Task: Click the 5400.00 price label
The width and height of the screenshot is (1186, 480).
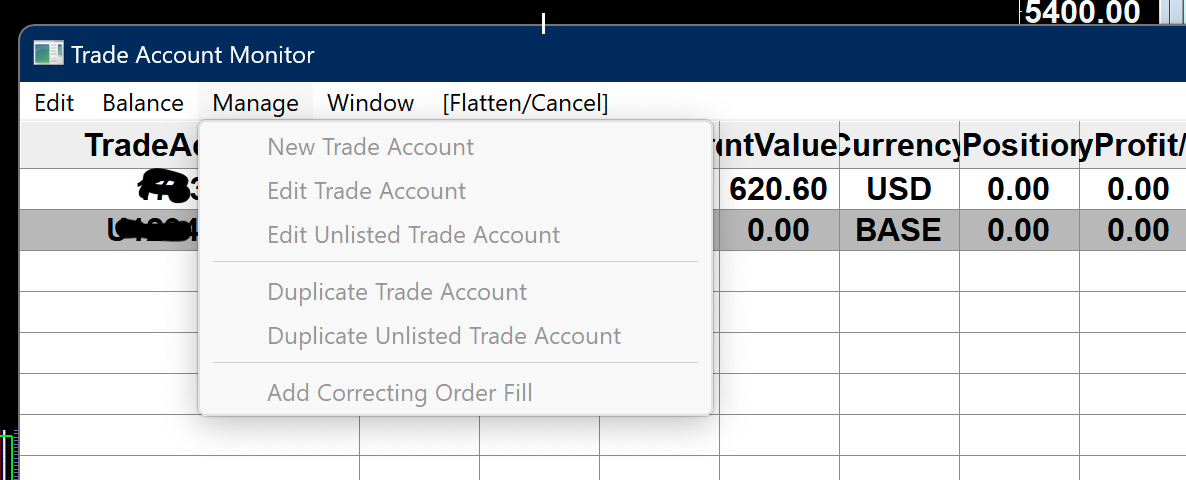Action: coord(1082,12)
